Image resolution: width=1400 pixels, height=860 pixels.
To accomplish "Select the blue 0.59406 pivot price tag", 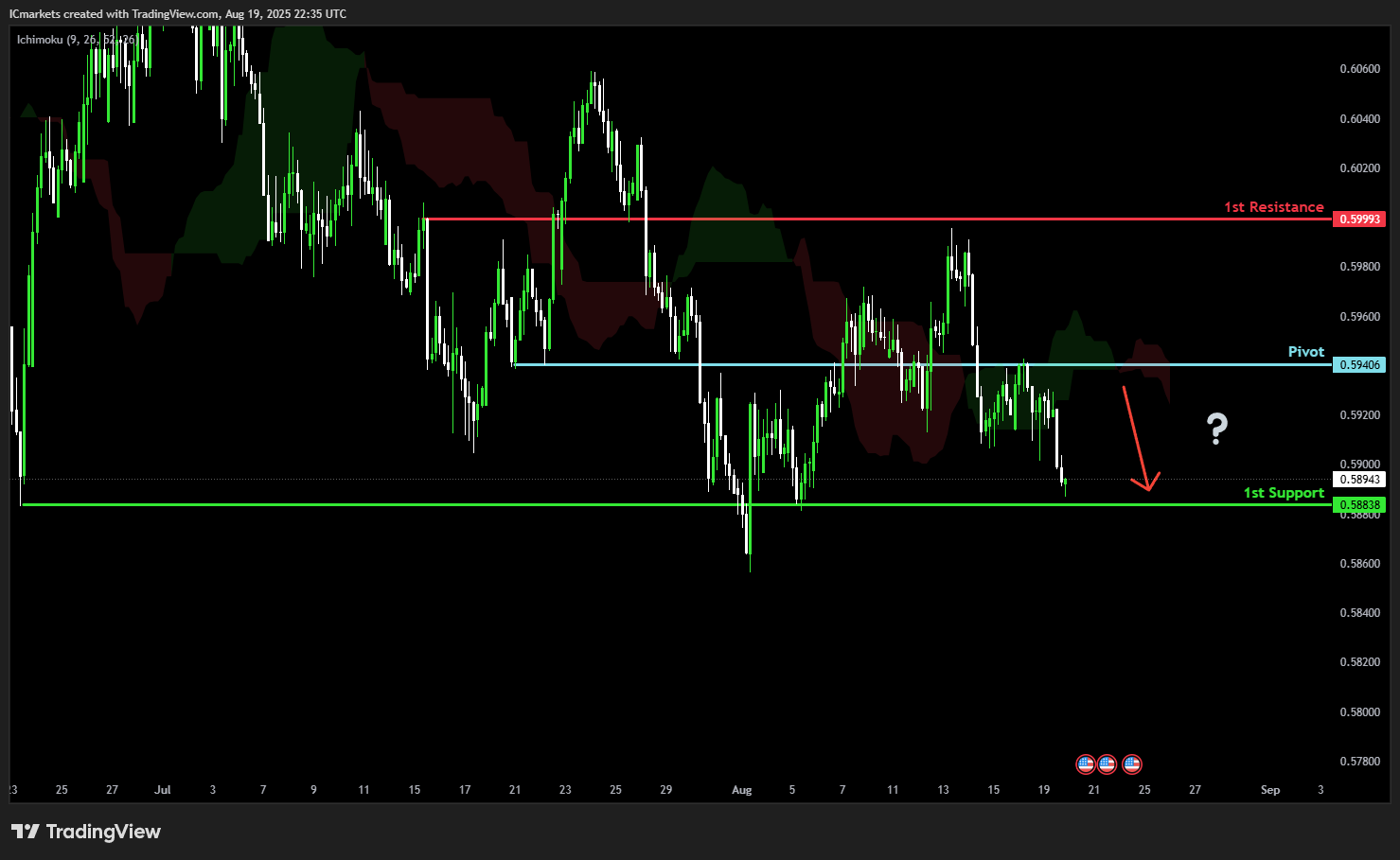I will click(x=1359, y=364).
